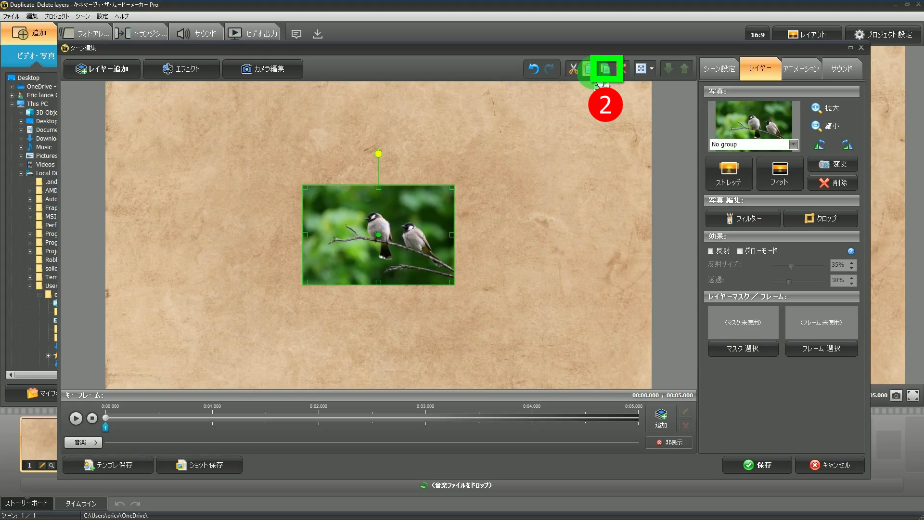Toggle the glow mode checkbox
This screenshot has width=924, height=520.
coord(739,250)
